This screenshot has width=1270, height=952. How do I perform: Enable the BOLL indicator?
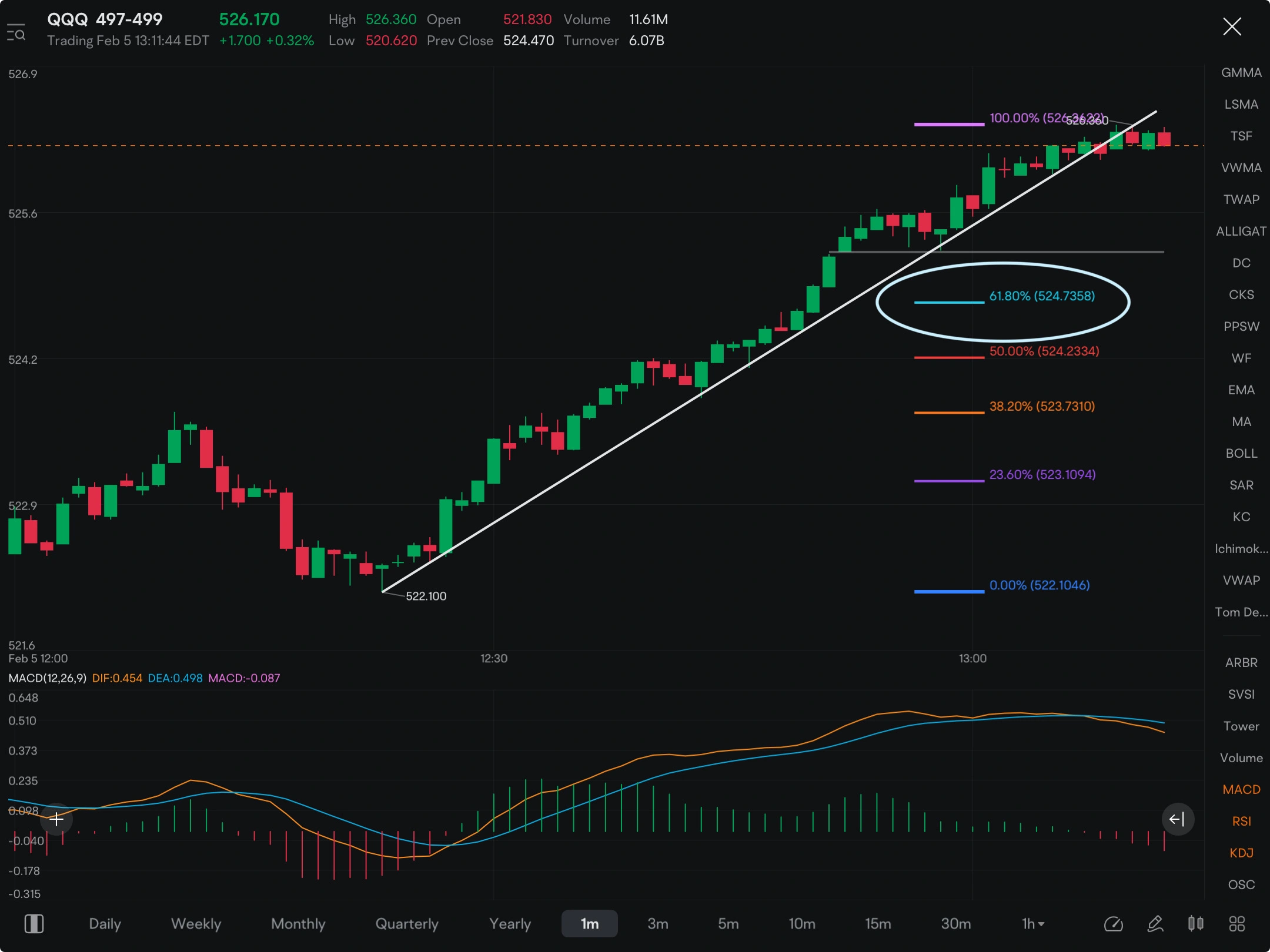[x=1241, y=454]
